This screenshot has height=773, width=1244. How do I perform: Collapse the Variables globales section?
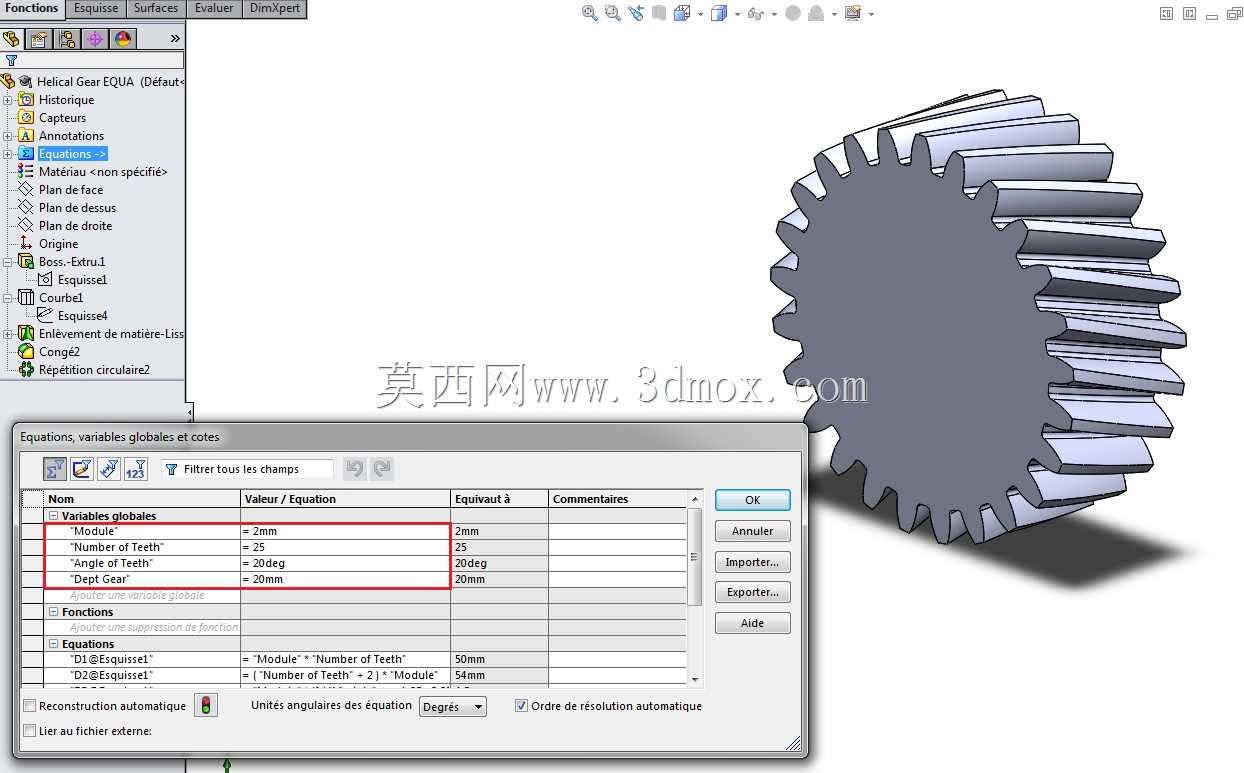(x=53, y=516)
